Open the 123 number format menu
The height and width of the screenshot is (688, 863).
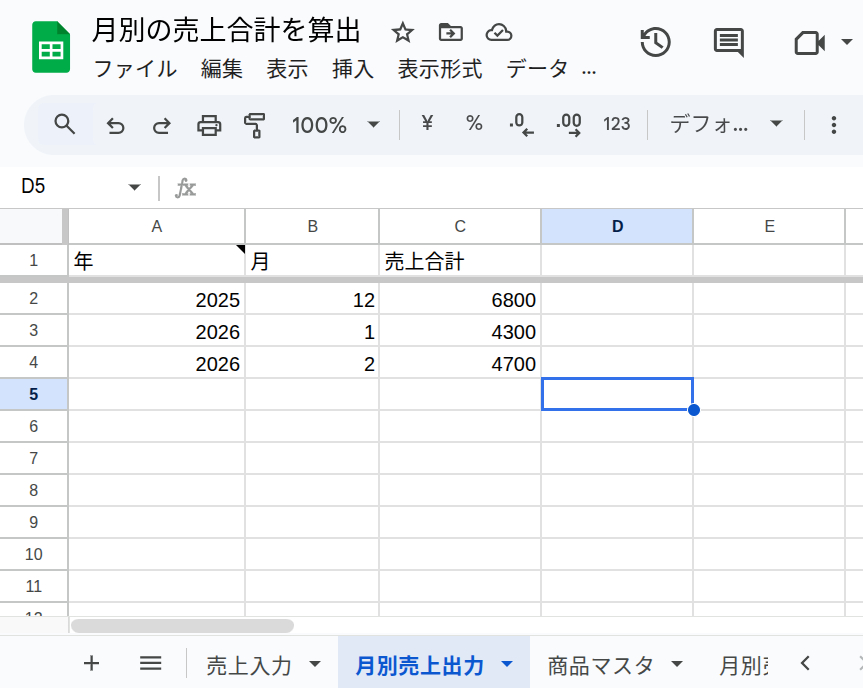pyautogui.click(x=617, y=124)
